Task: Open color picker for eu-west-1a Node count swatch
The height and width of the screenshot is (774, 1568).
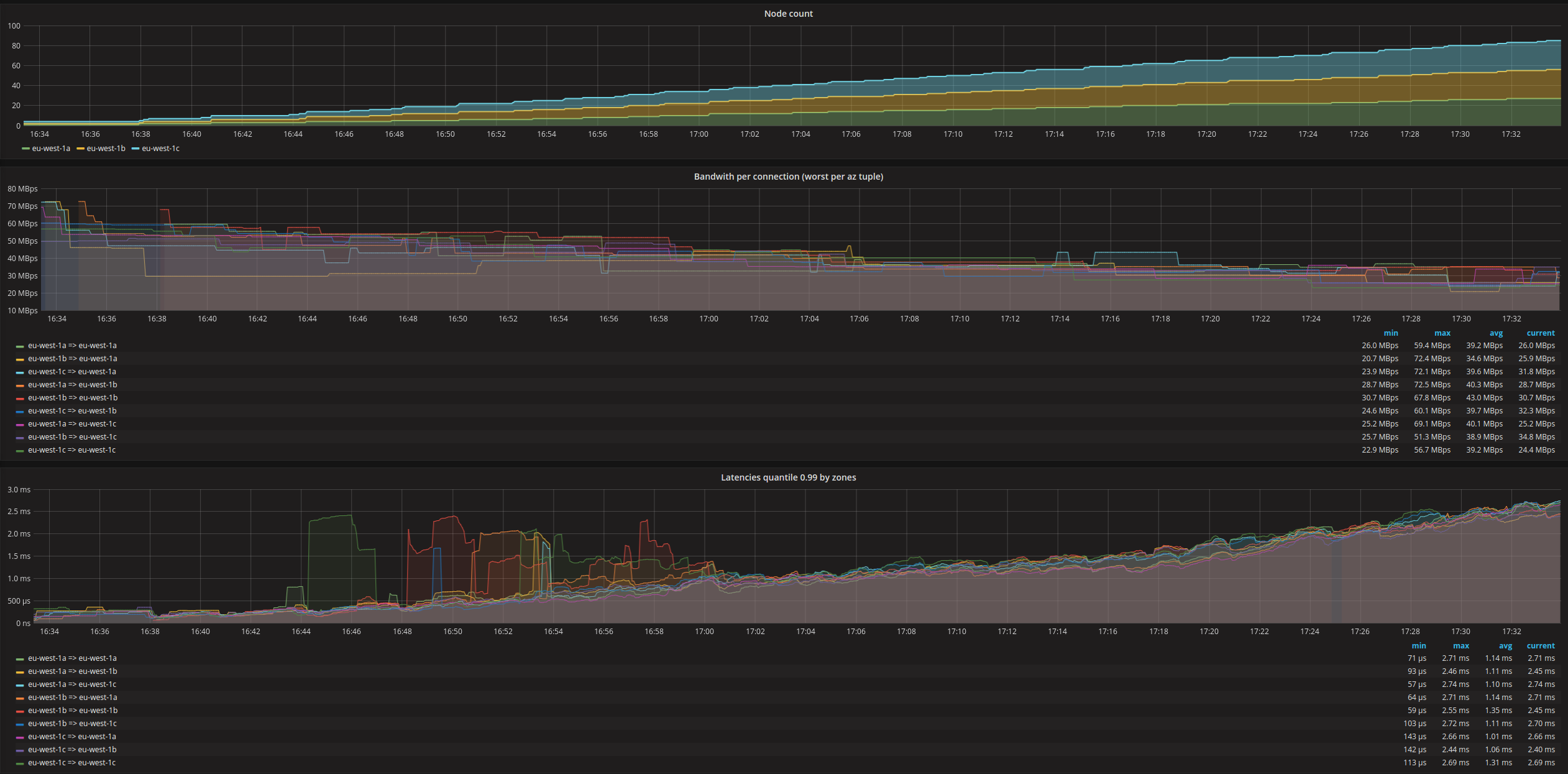Action: pos(25,149)
